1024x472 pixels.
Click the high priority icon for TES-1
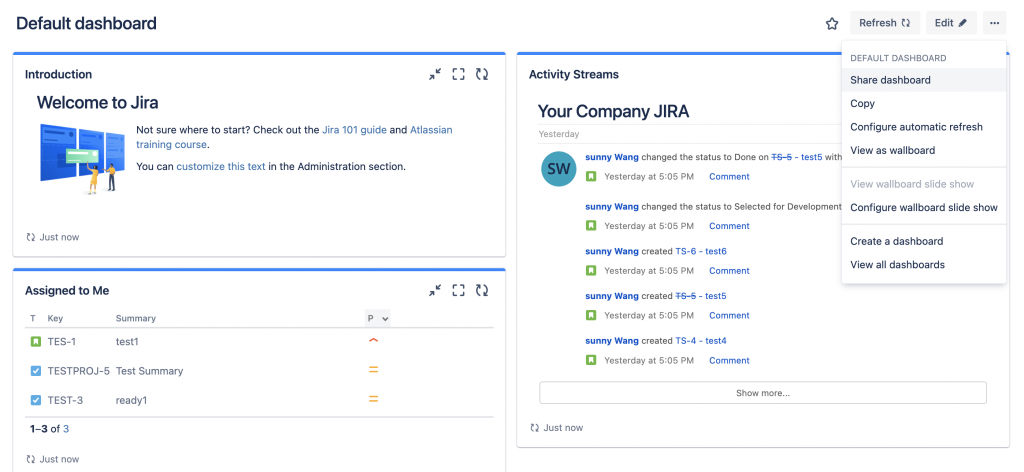[x=374, y=340]
